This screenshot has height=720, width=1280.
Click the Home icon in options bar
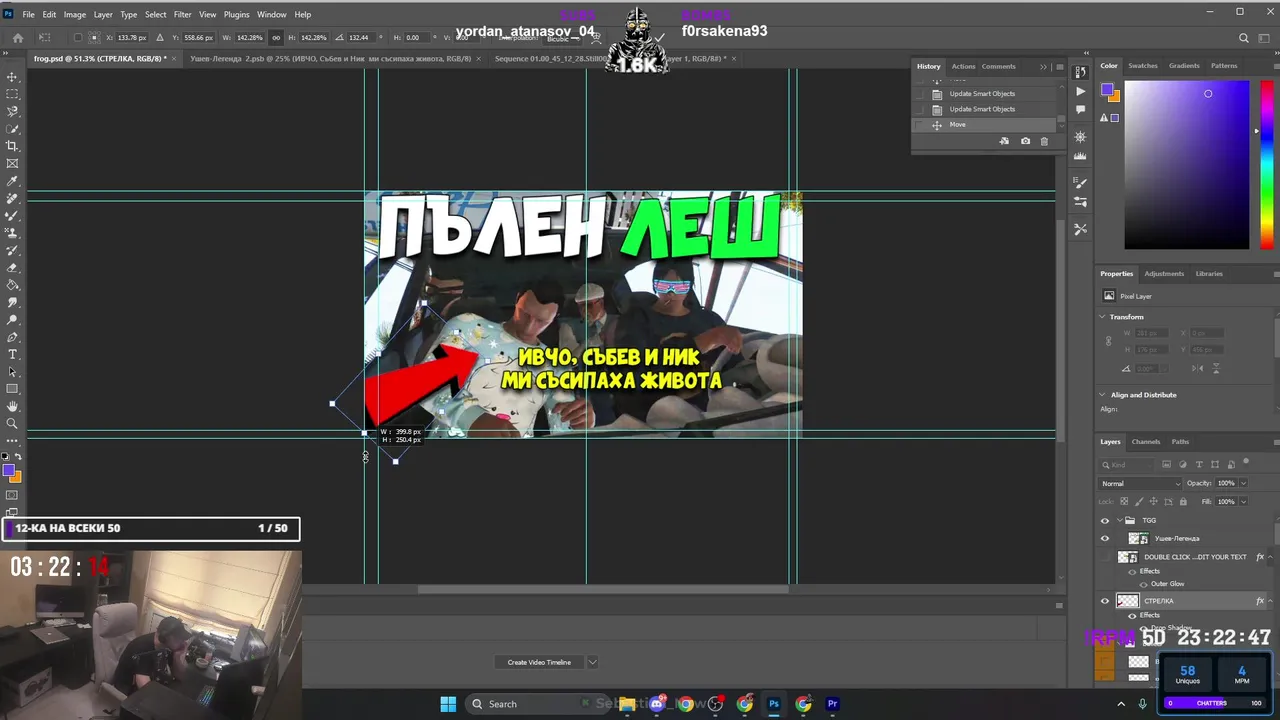tap(17, 38)
